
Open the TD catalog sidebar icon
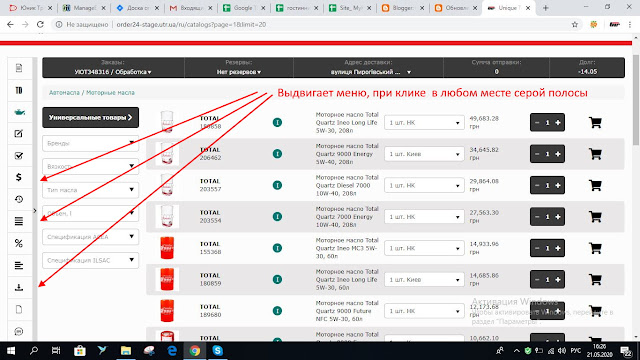(19, 90)
